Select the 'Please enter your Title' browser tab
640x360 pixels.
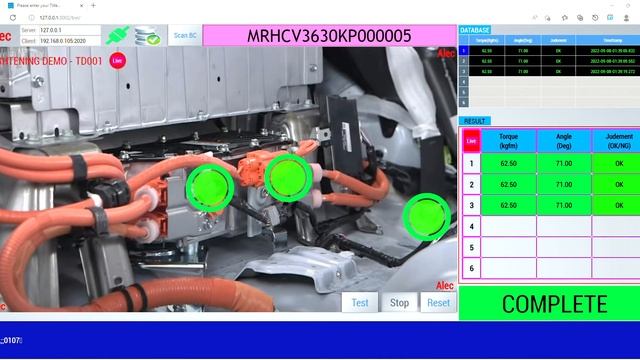(x=46, y=6)
